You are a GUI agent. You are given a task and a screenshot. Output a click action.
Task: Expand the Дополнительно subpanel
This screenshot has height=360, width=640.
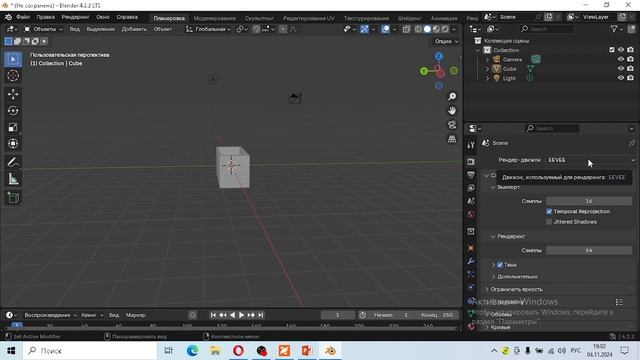(x=514, y=277)
